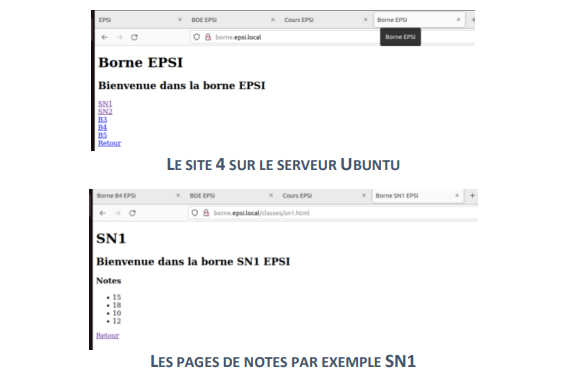Switch to the Borne B4 EPSI tab
Viewport: 580px width, 380px height.
[x=138, y=195]
